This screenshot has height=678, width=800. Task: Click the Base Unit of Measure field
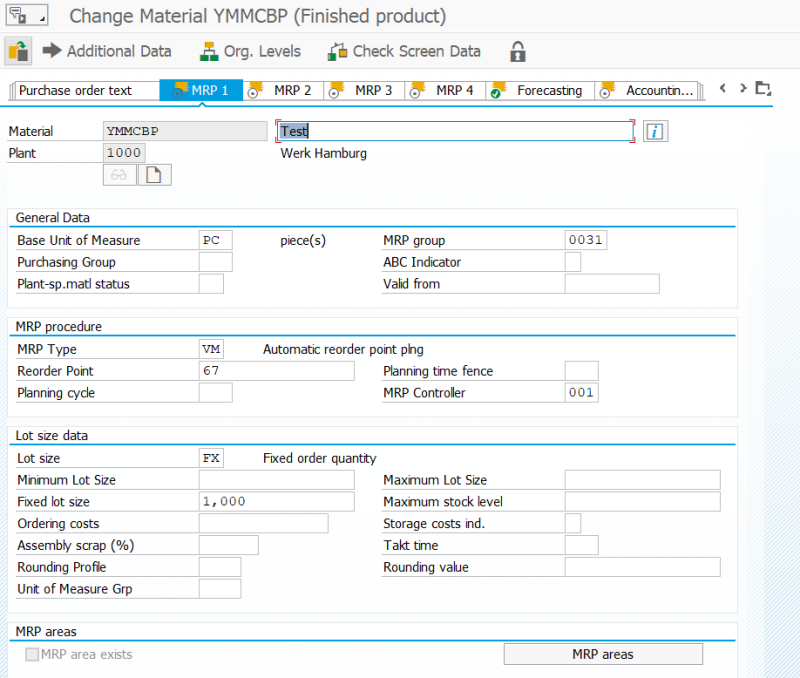click(215, 240)
